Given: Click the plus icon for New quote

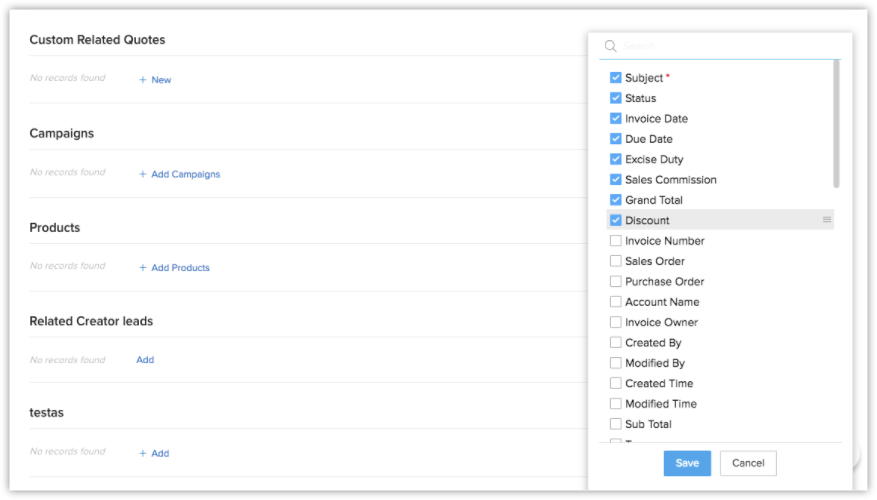Looking at the screenshot, I should [x=143, y=80].
